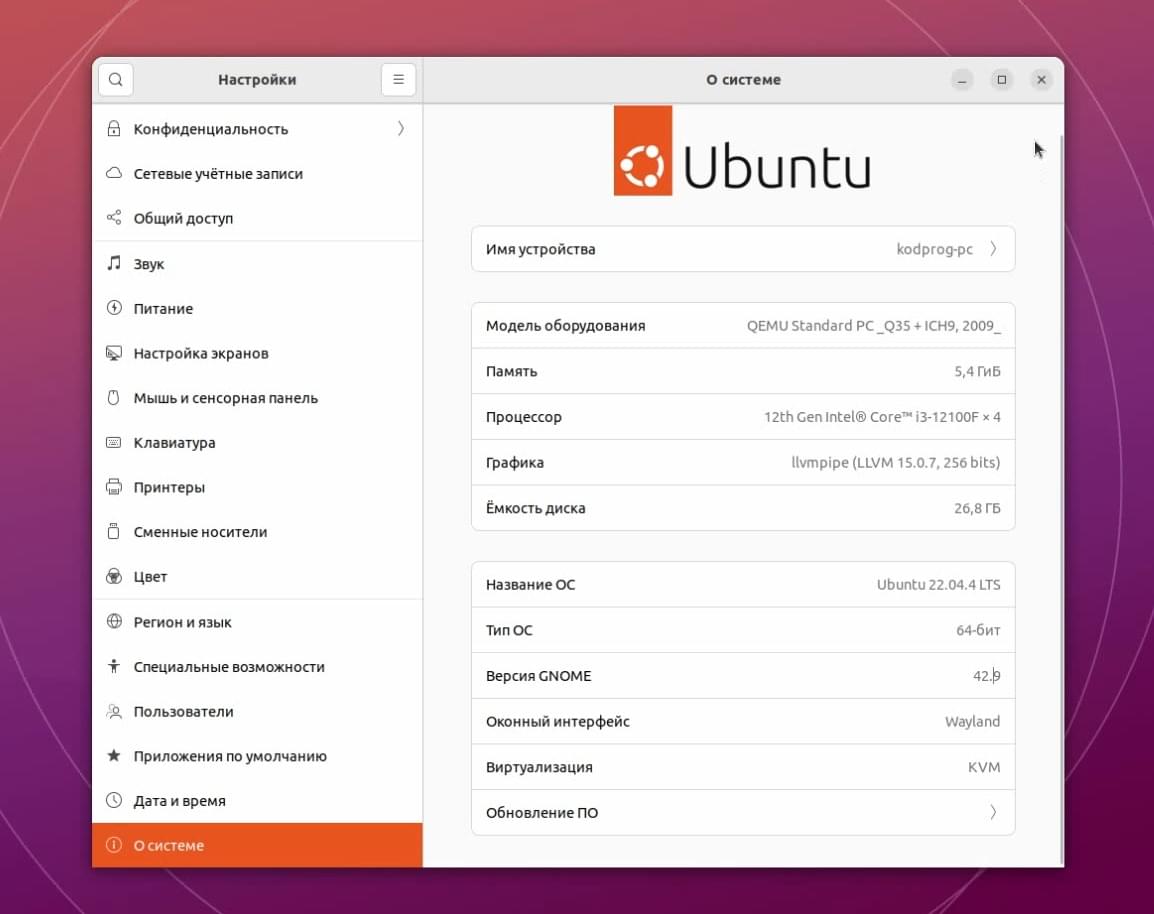
Task: Open device name chevron next to kodprog-pc
Action: tap(993, 249)
